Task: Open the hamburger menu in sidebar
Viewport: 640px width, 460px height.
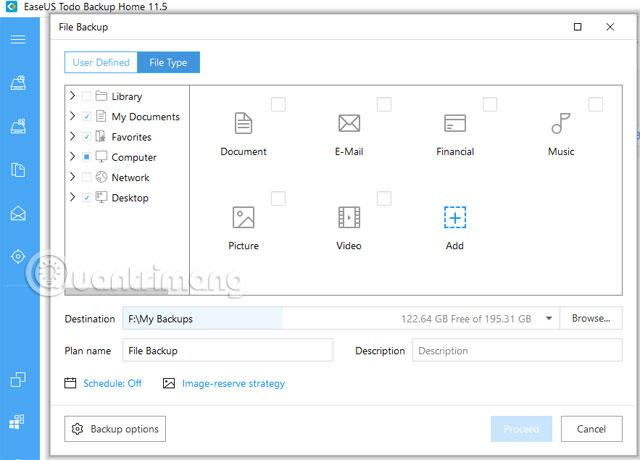Action: click(x=18, y=39)
